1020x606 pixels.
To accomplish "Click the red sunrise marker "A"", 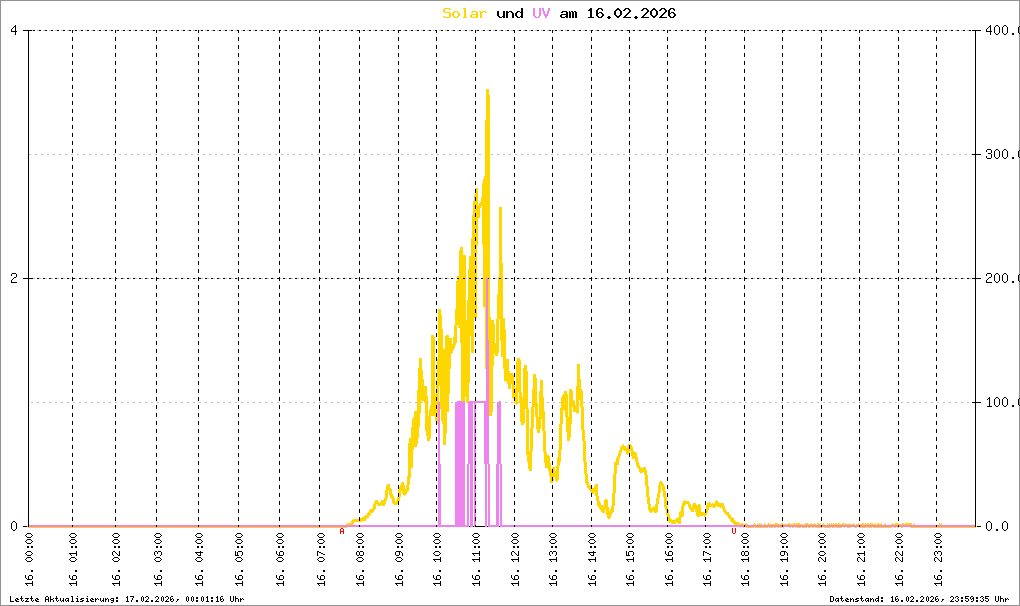I will coord(342,532).
